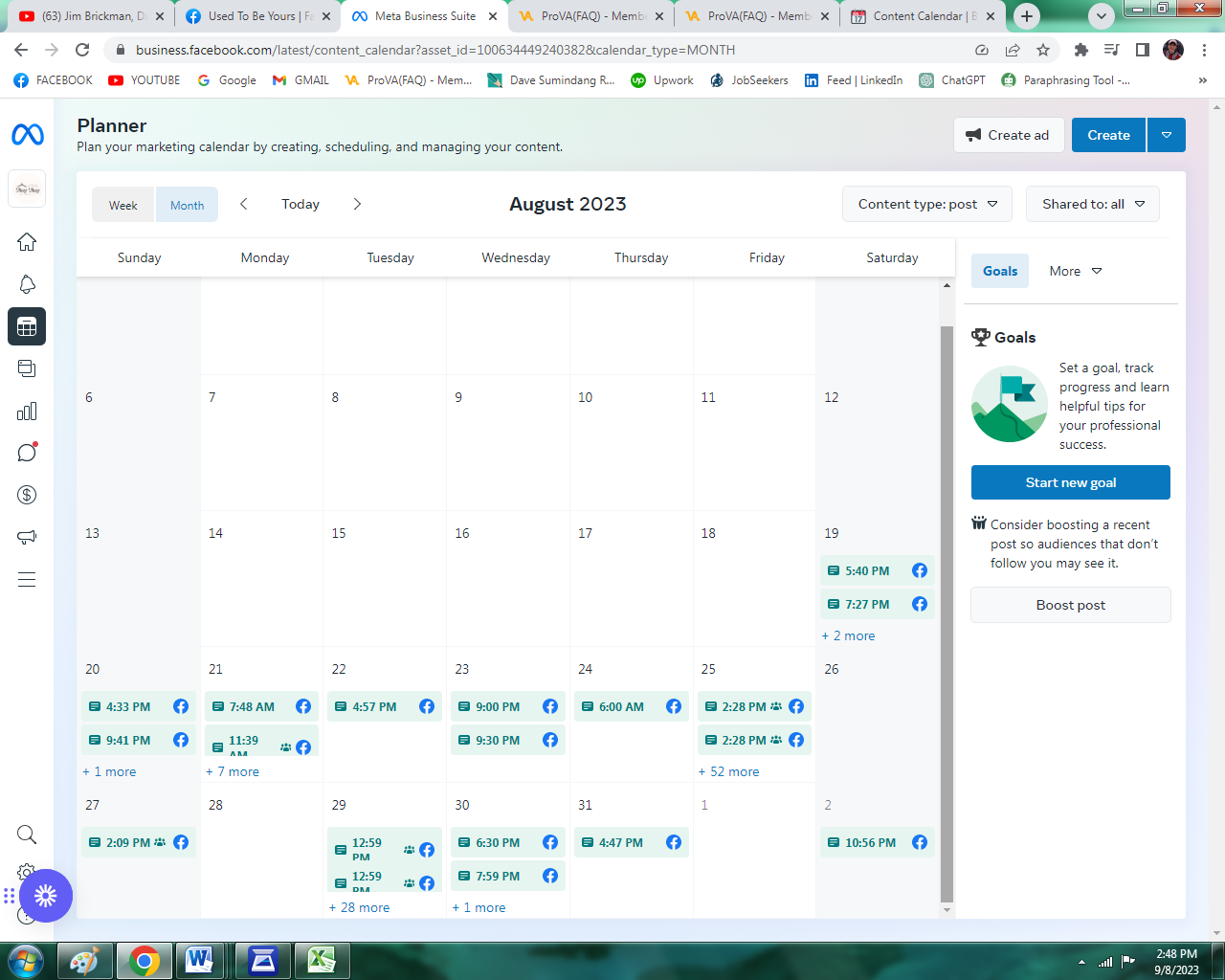Open the Shared to: all dropdown
The image size is (1225, 980).
click(1093, 204)
